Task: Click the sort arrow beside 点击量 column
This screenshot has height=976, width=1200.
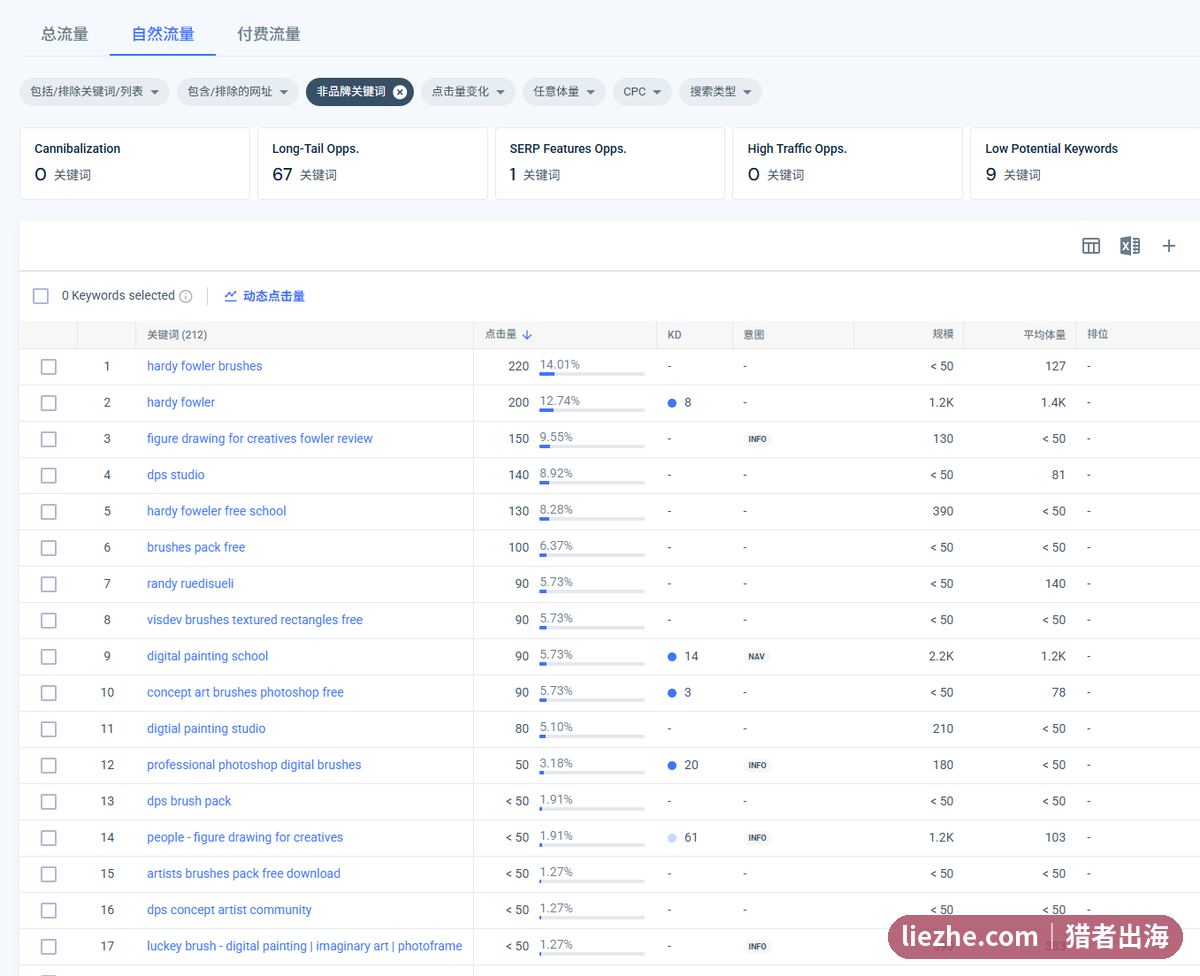Action: (527, 335)
